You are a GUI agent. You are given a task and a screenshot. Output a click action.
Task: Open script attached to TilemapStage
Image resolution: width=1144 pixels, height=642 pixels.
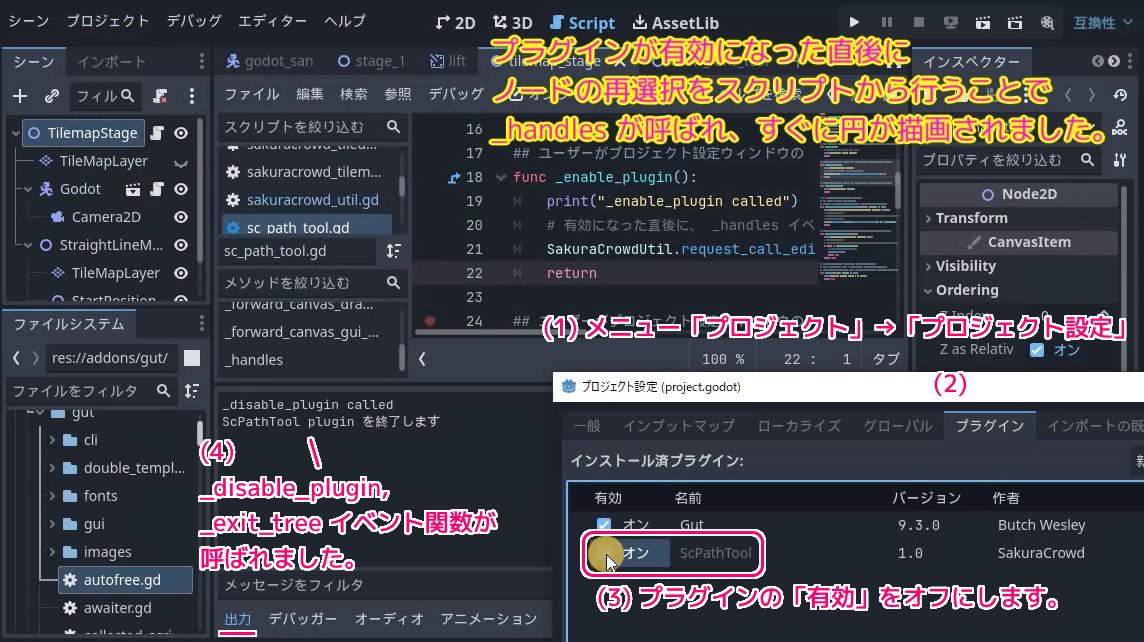click(x=157, y=133)
